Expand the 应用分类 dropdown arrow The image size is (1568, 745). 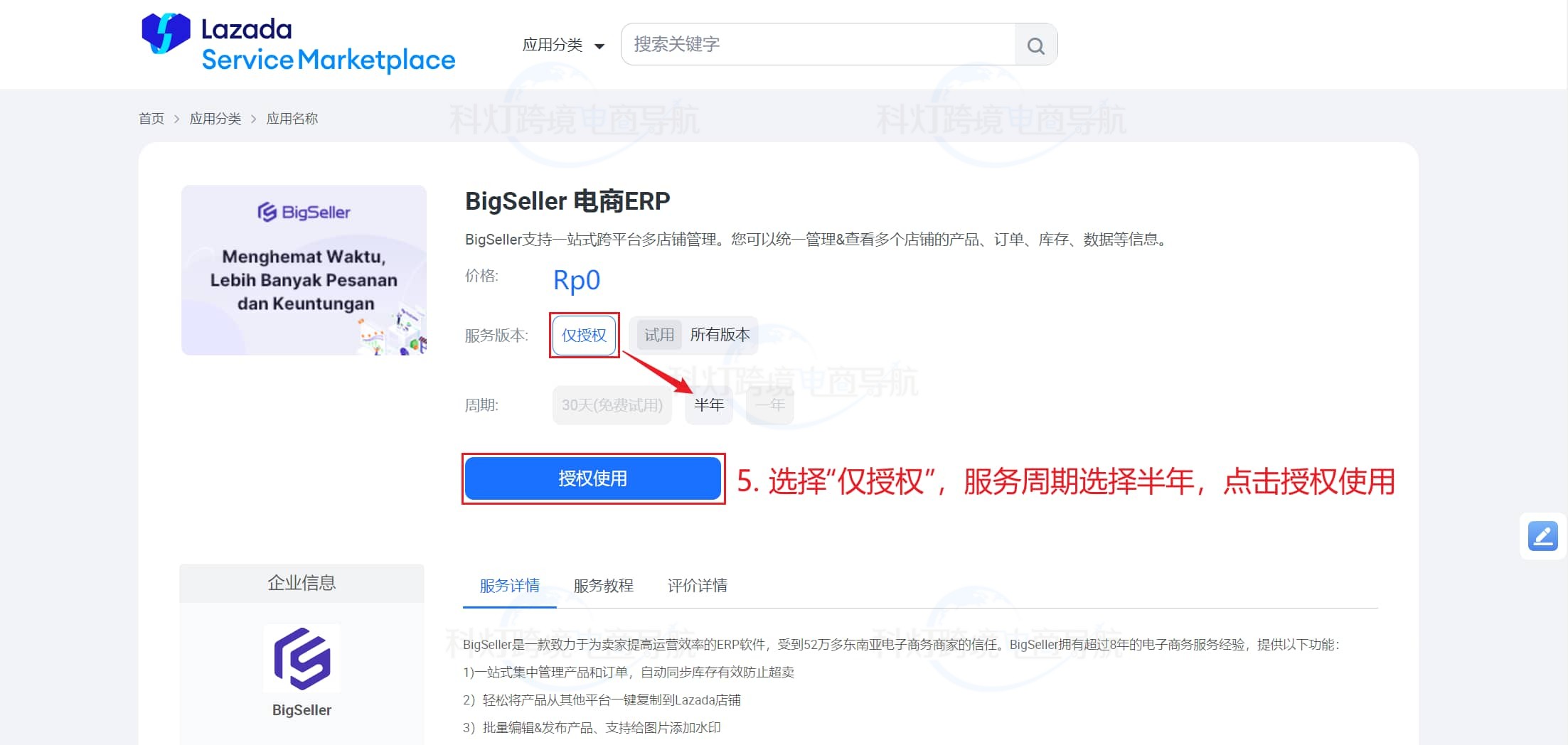point(599,46)
